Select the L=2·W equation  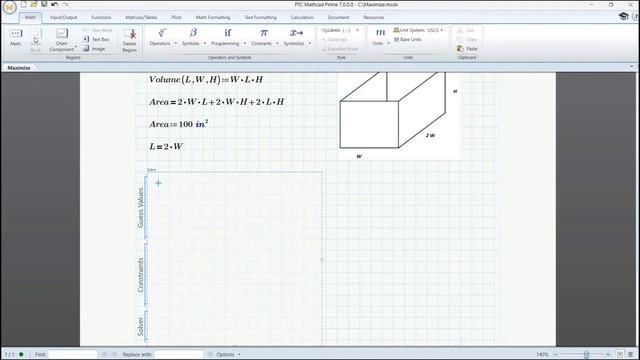coord(166,146)
